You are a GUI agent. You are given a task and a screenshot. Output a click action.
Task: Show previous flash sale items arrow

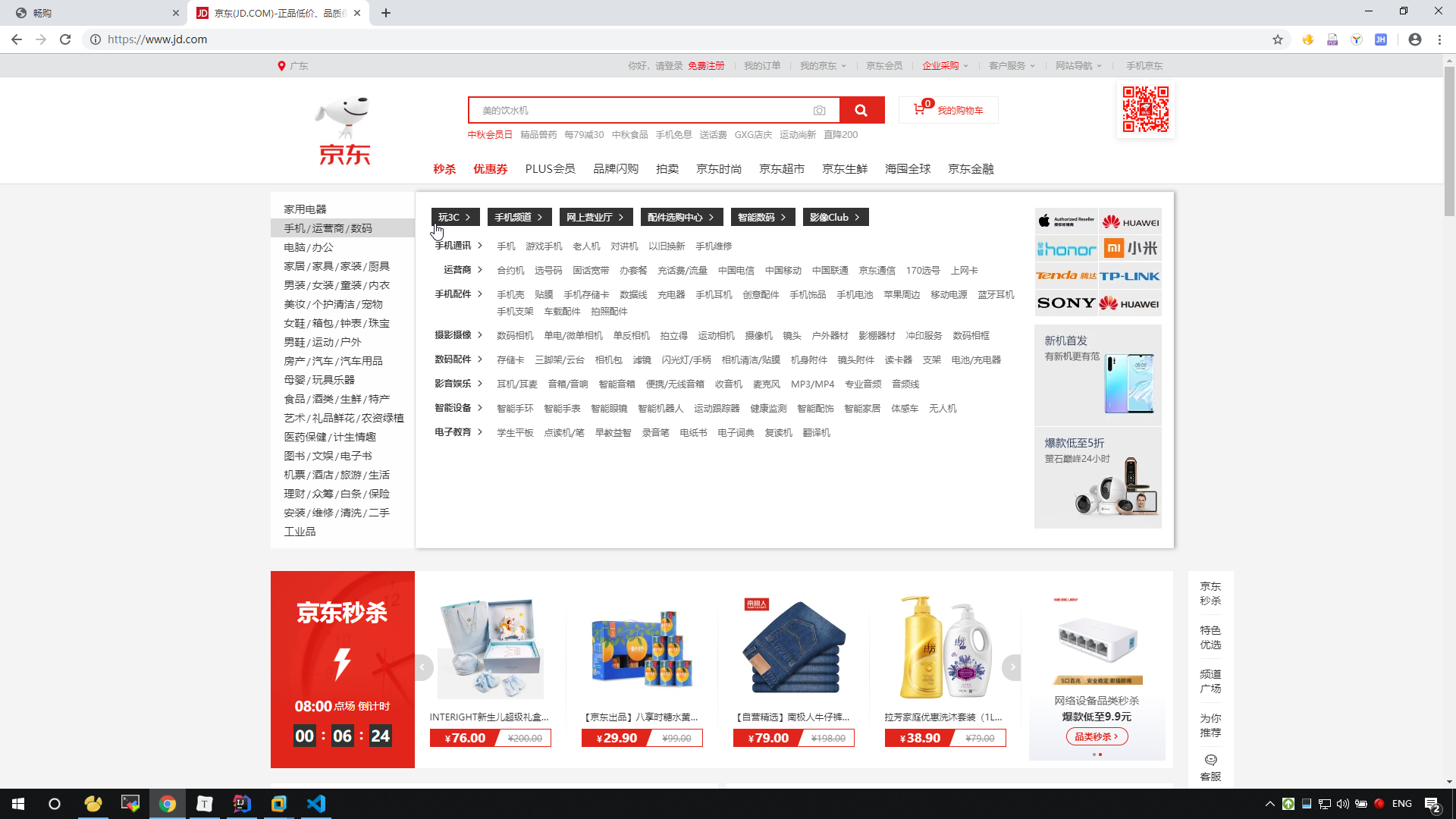423,667
